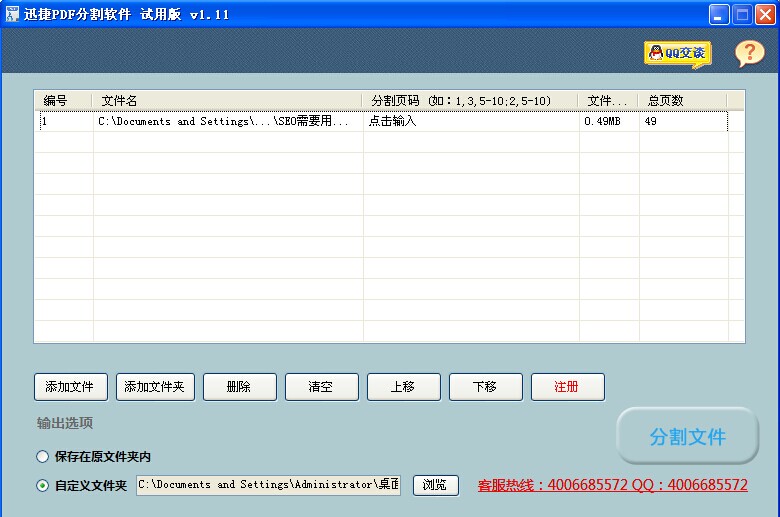Click the 总页数 column header
Screen dimensions: 780x517
pyautogui.click(x=684, y=101)
